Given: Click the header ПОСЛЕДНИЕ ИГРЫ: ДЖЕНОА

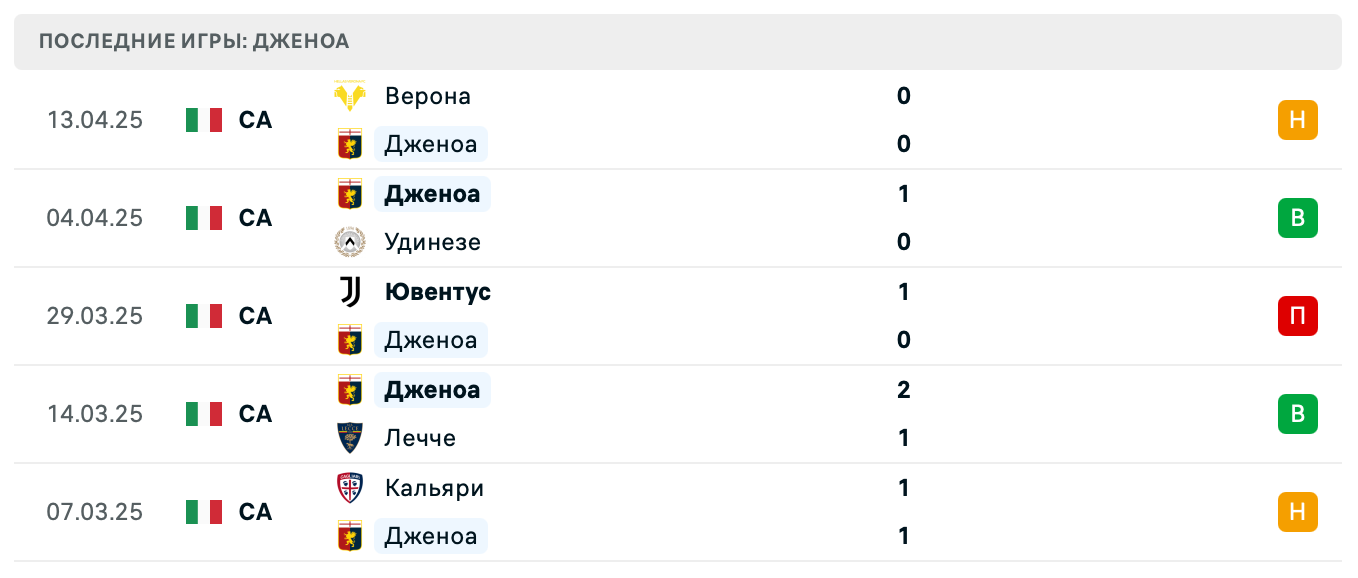Looking at the screenshot, I should coord(193,41).
